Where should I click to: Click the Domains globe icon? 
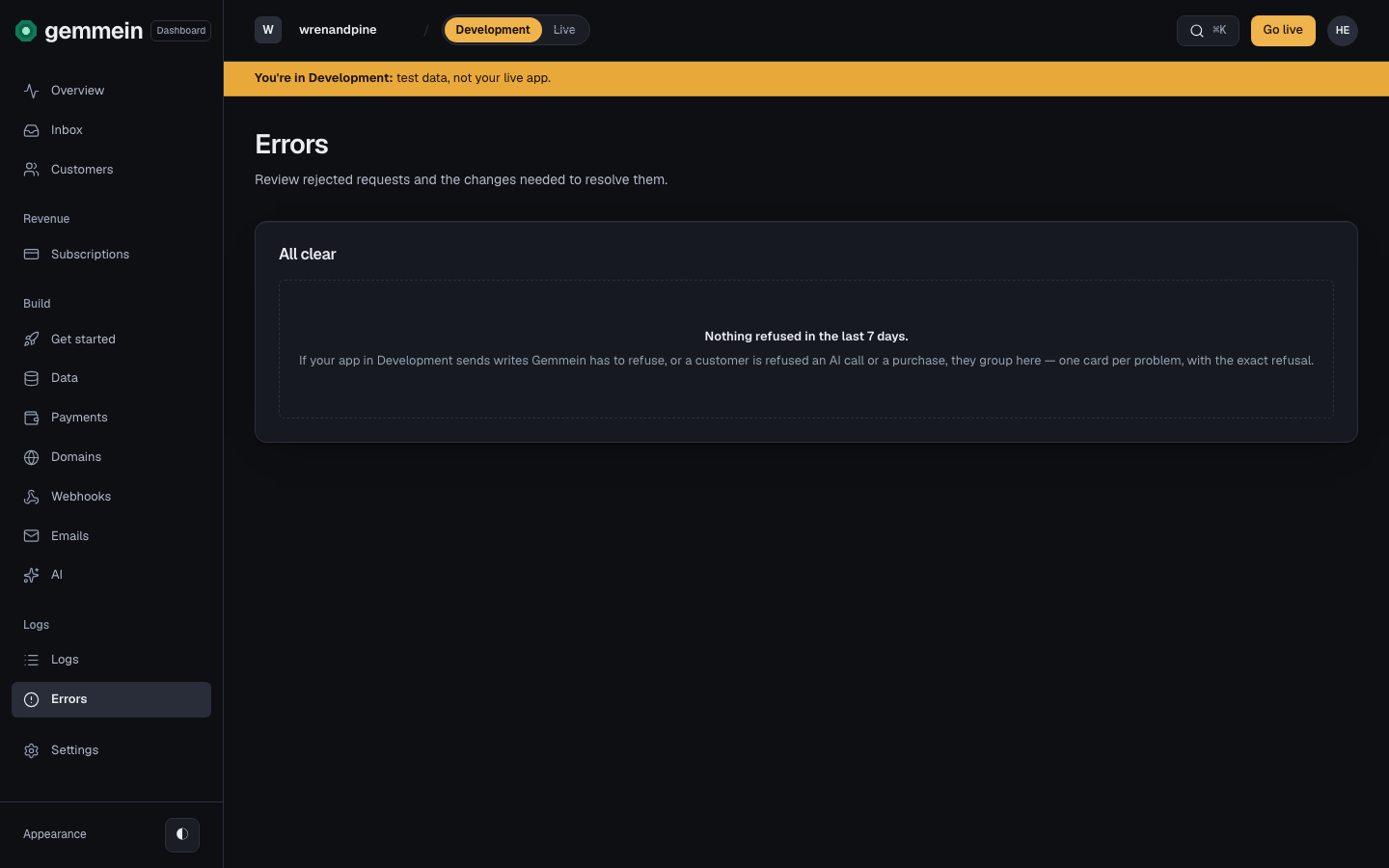pos(32,457)
